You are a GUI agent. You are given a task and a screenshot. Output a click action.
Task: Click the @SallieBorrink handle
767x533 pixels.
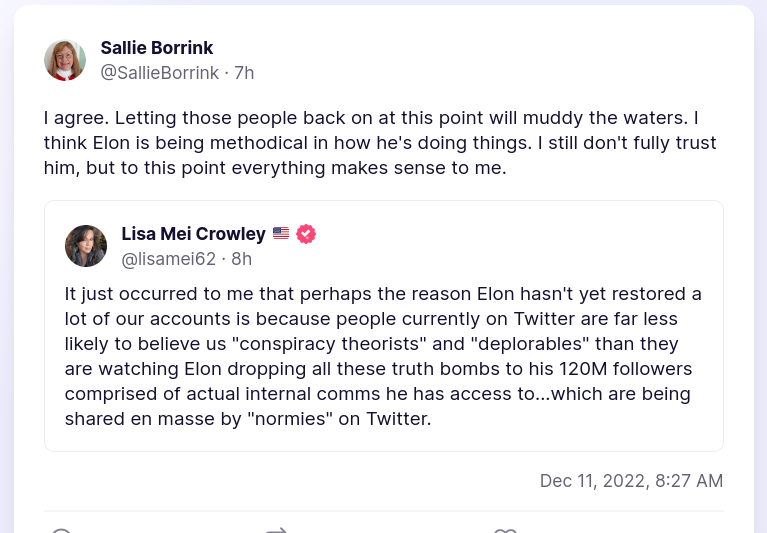pyautogui.click(x=161, y=73)
